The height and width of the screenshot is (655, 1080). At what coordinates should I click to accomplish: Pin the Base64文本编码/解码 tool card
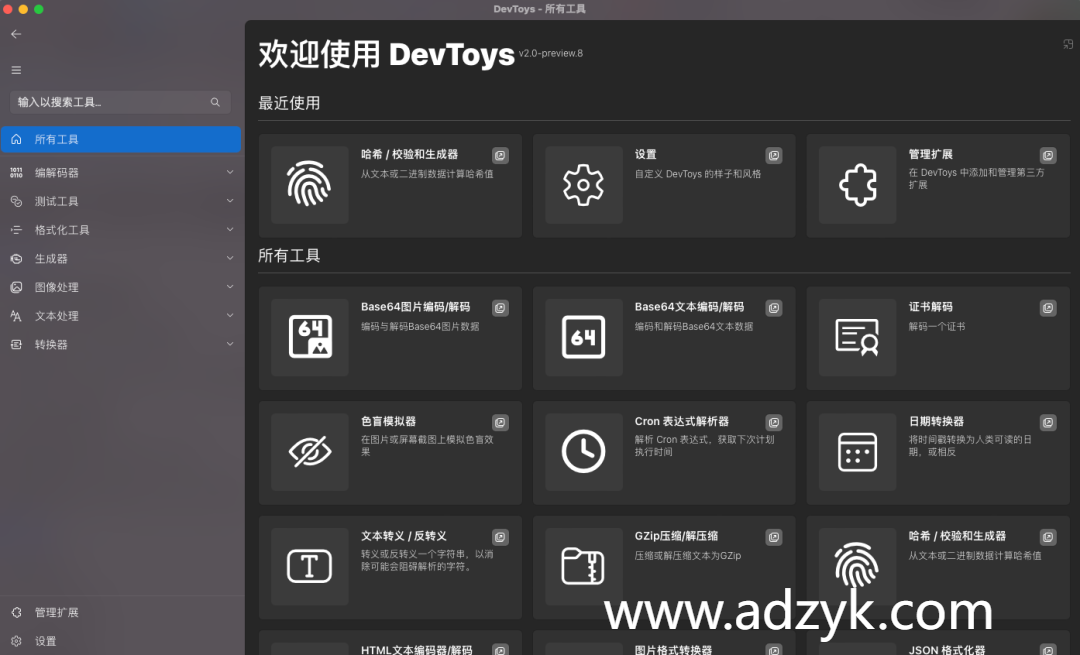tap(773, 308)
